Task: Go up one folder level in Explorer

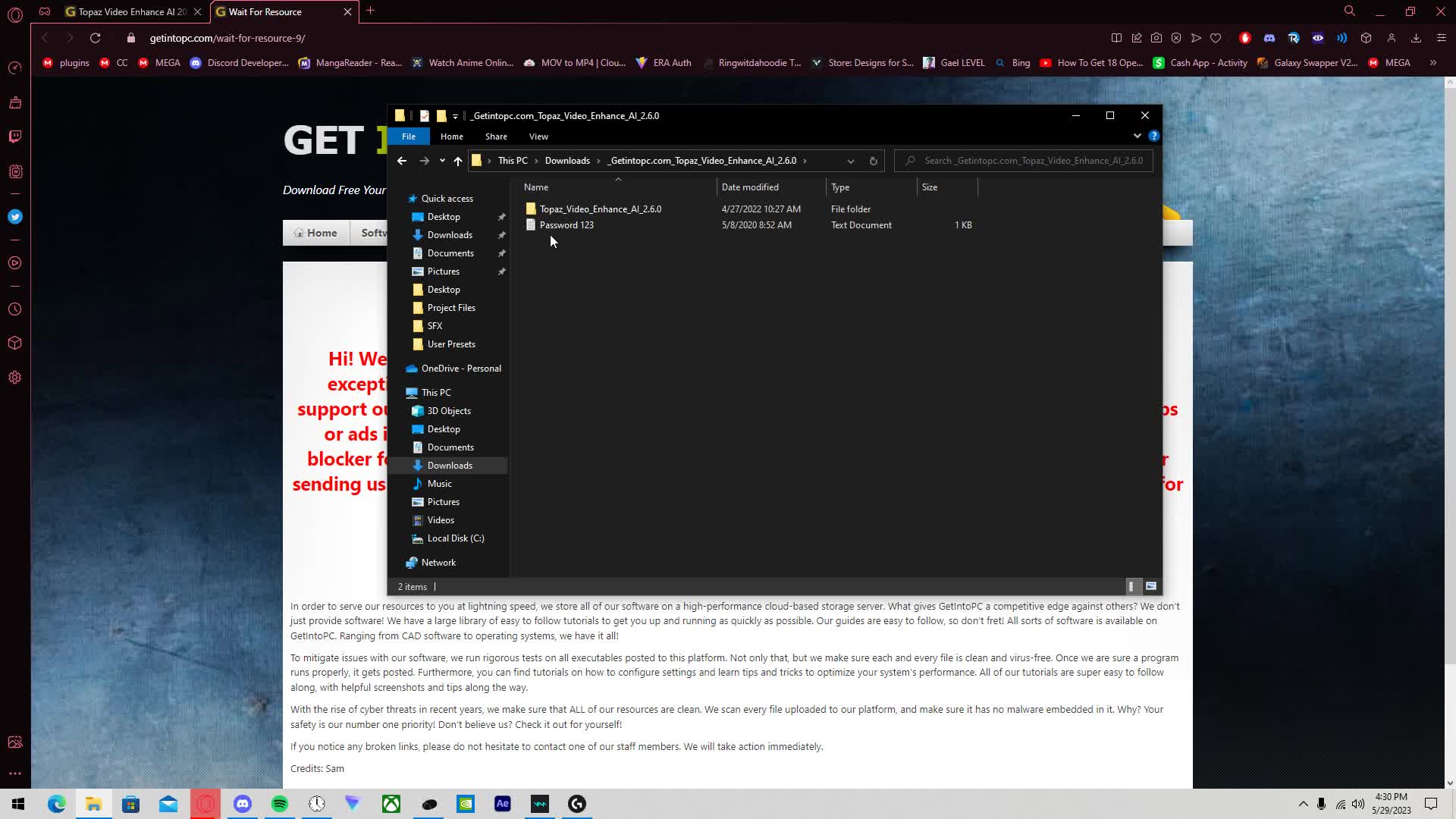Action: 457,161
